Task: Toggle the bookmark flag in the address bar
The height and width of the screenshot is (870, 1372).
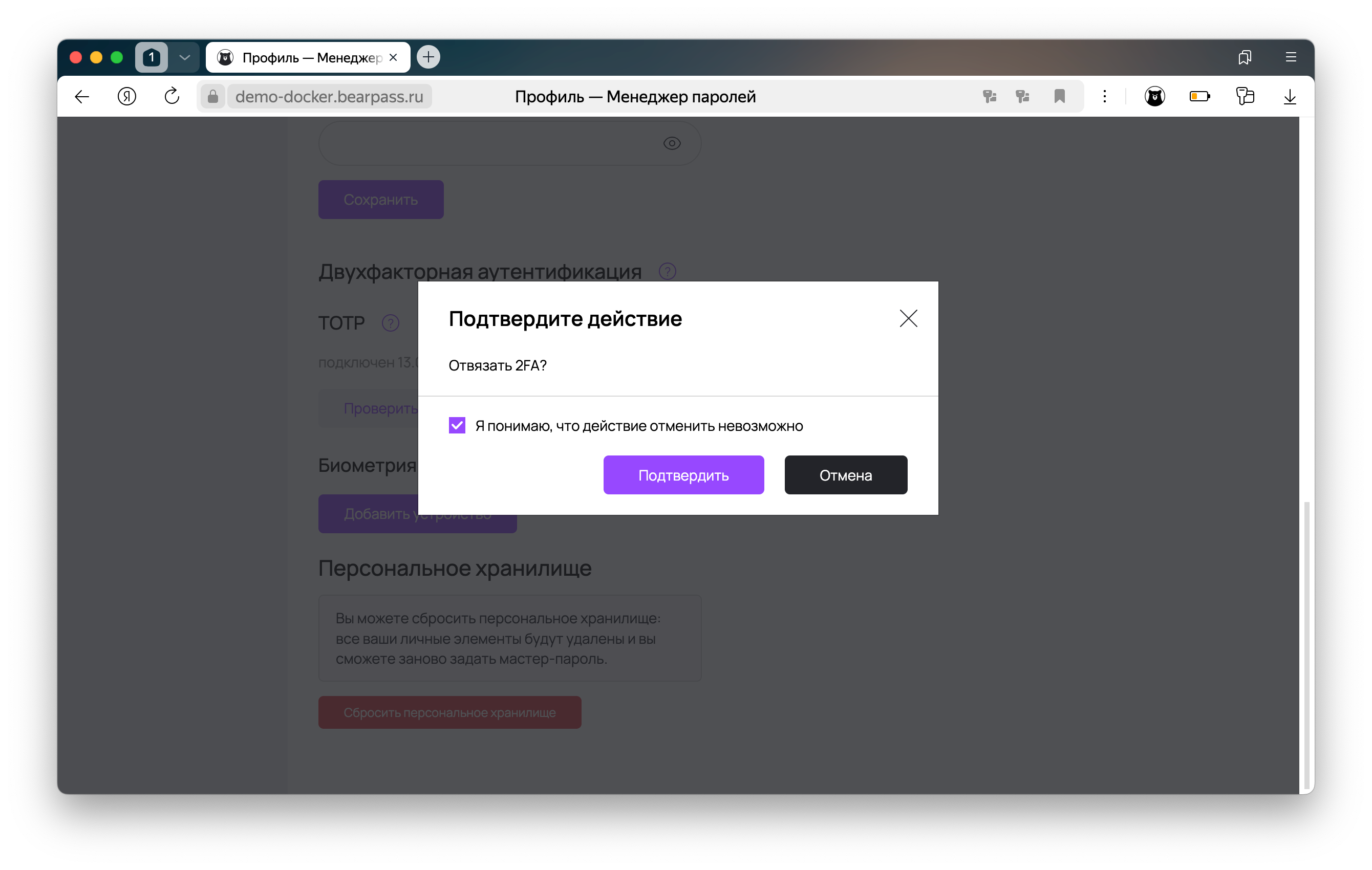Action: (1059, 96)
